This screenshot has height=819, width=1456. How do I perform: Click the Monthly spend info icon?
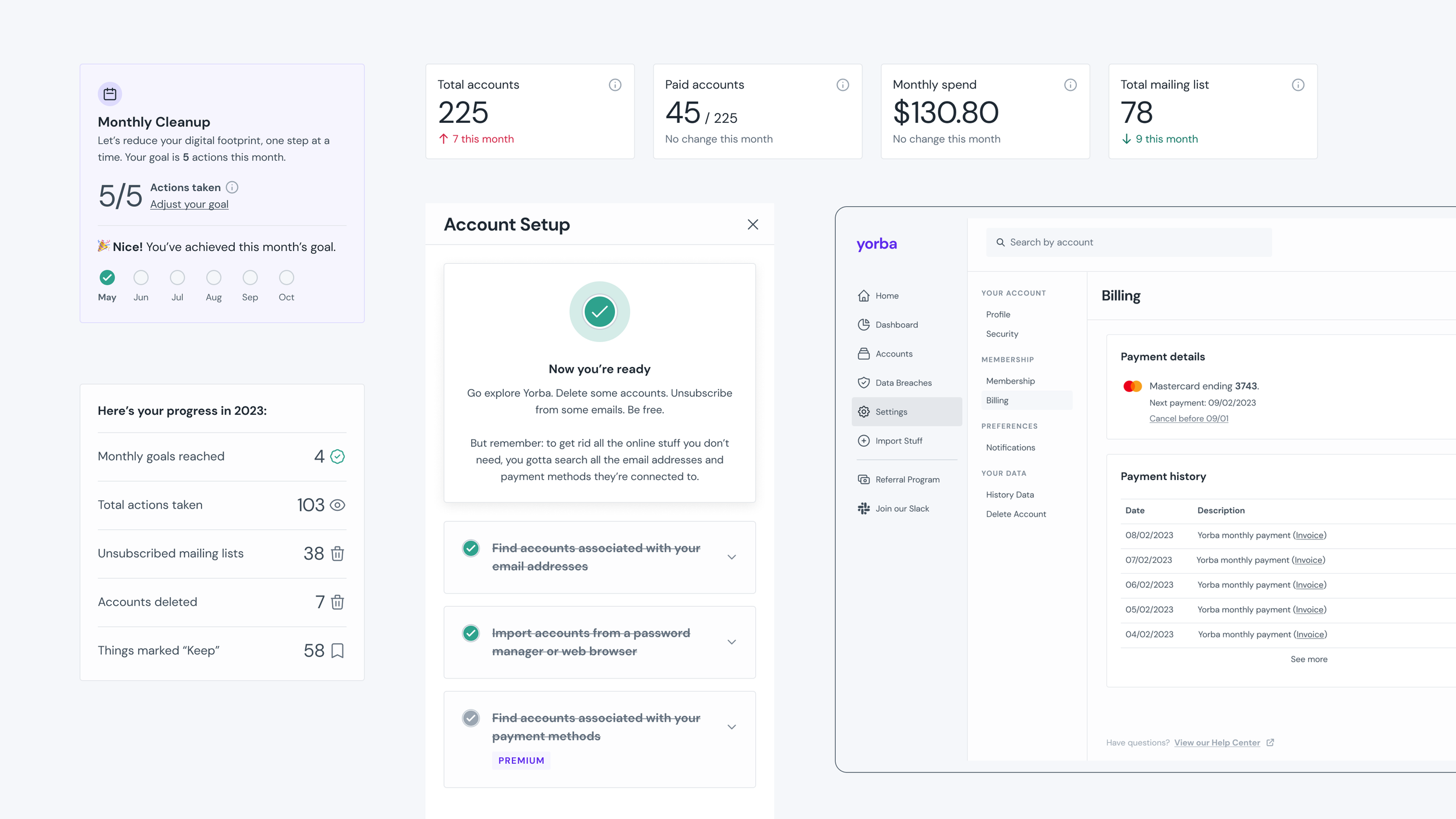click(1070, 85)
